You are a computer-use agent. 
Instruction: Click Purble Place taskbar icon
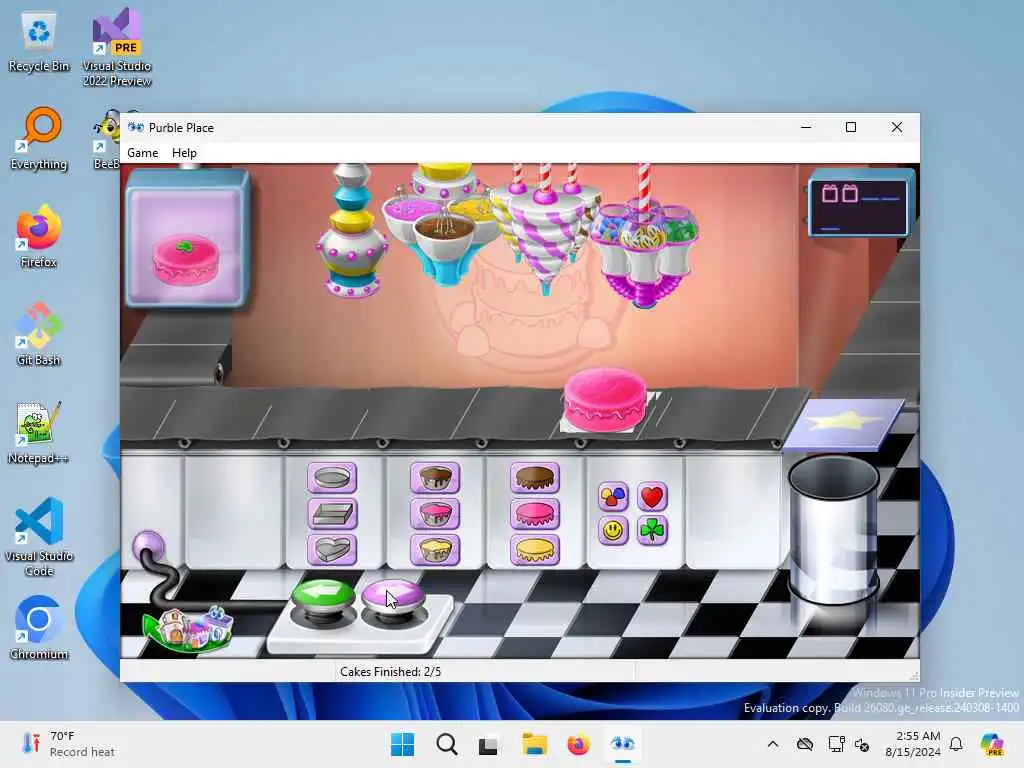(x=622, y=744)
